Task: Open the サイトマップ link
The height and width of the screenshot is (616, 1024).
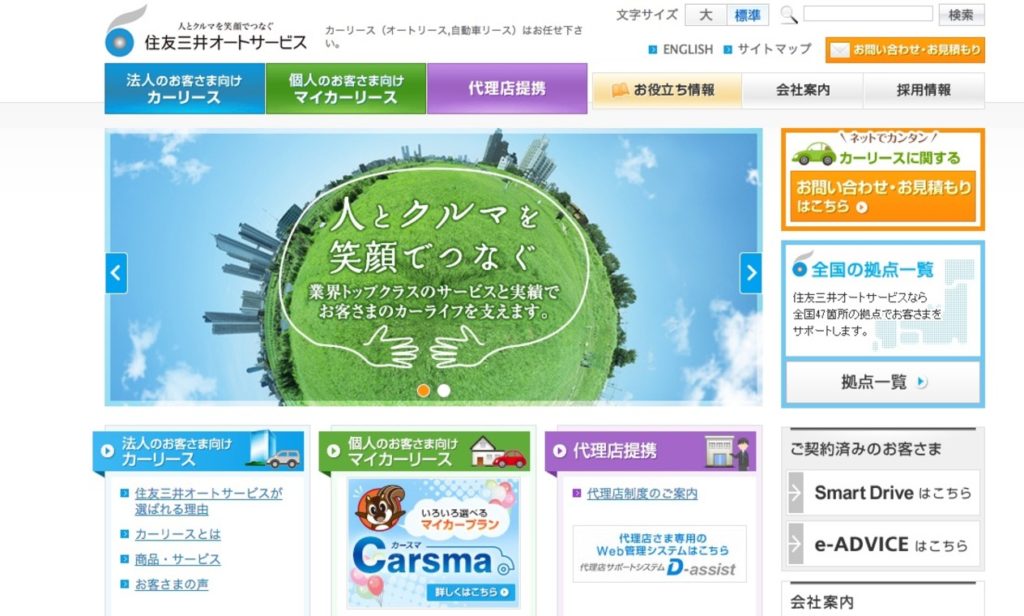Action: (775, 49)
